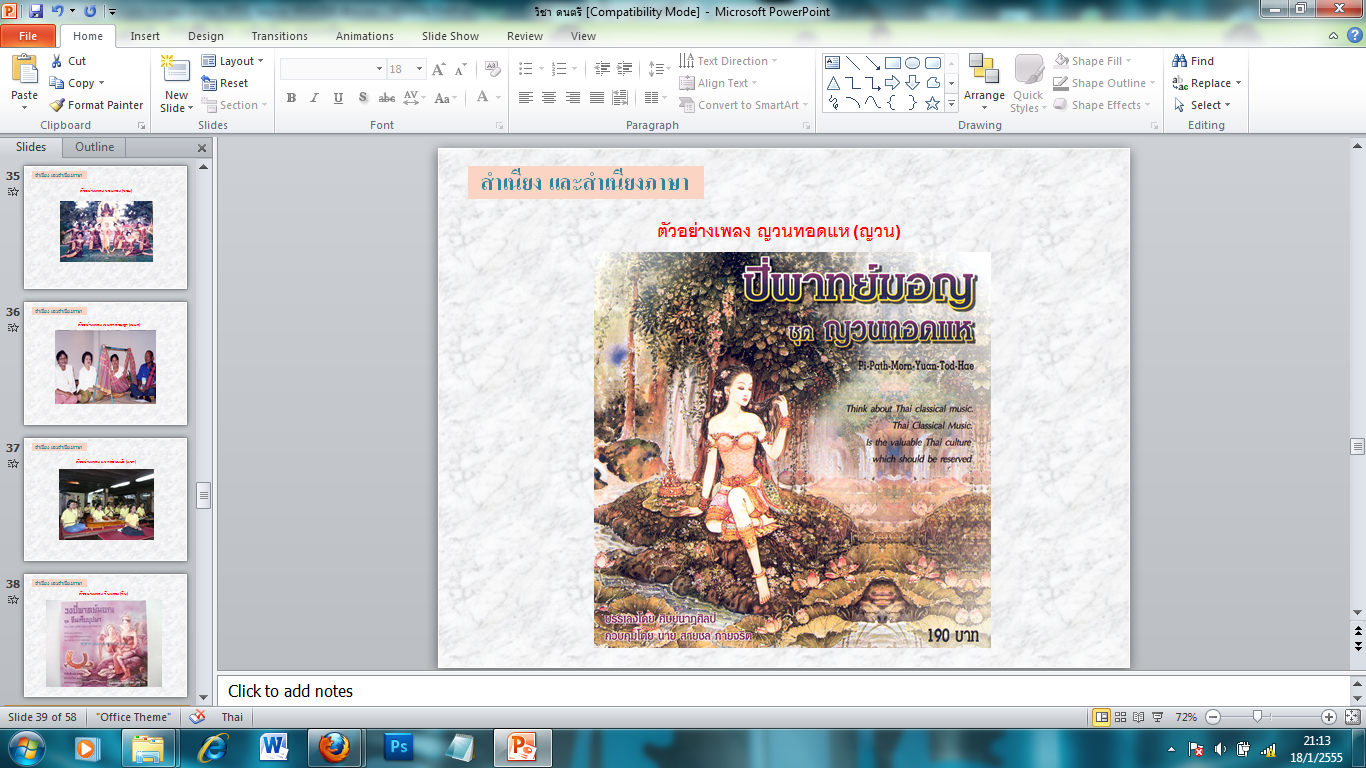Viewport: 1366px width, 768px height.
Task: Open Quick Styles gallery
Action: (1028, 83)
